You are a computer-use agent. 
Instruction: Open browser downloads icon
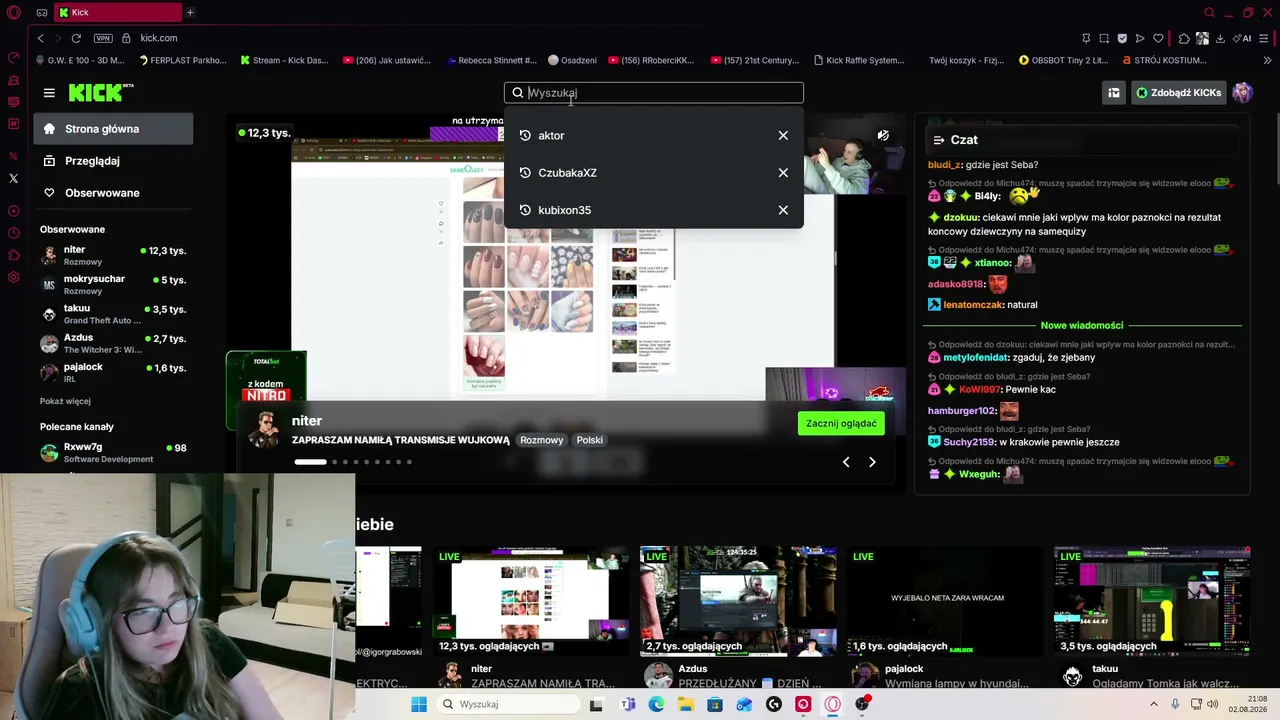pos(1221,38)
